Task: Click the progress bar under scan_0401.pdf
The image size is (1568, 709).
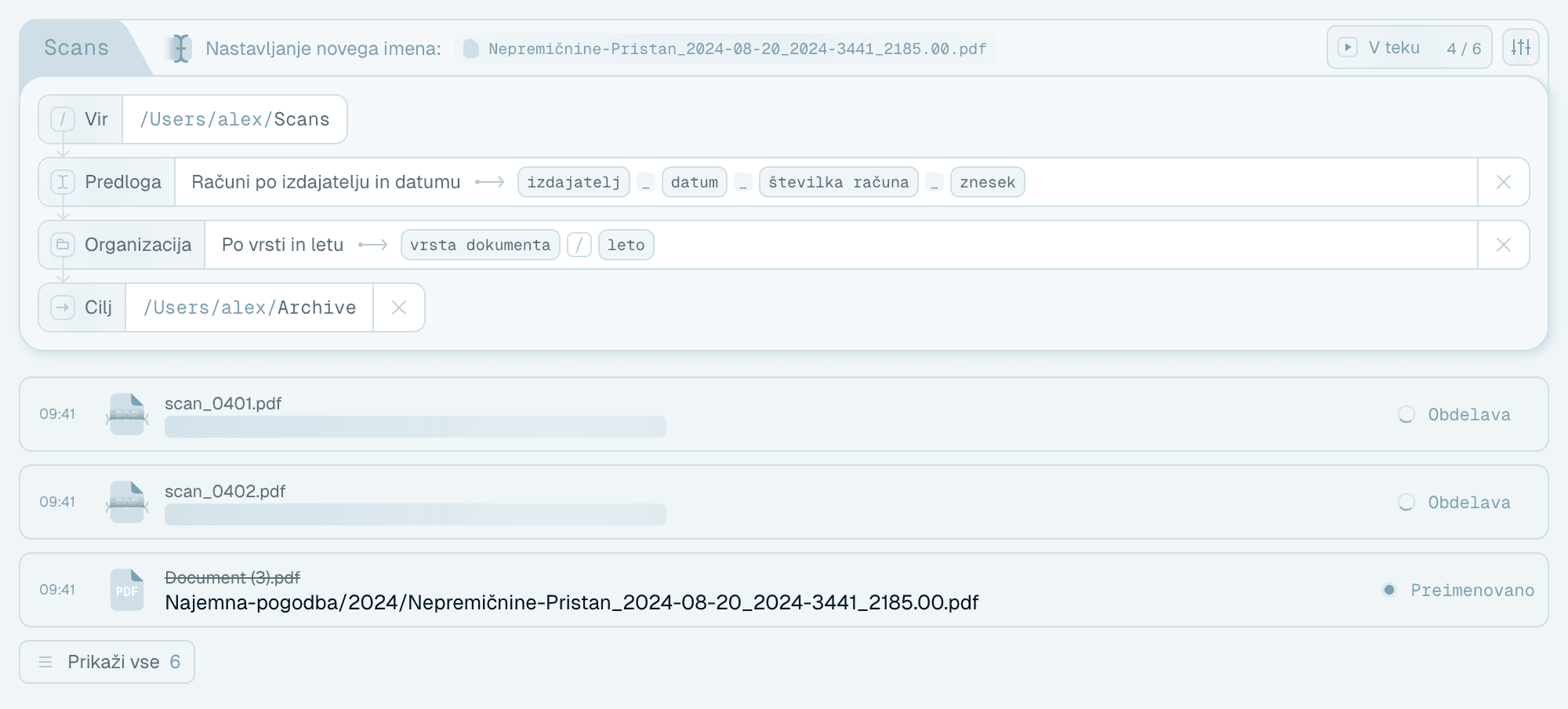Action: click(x=416, y=427)
